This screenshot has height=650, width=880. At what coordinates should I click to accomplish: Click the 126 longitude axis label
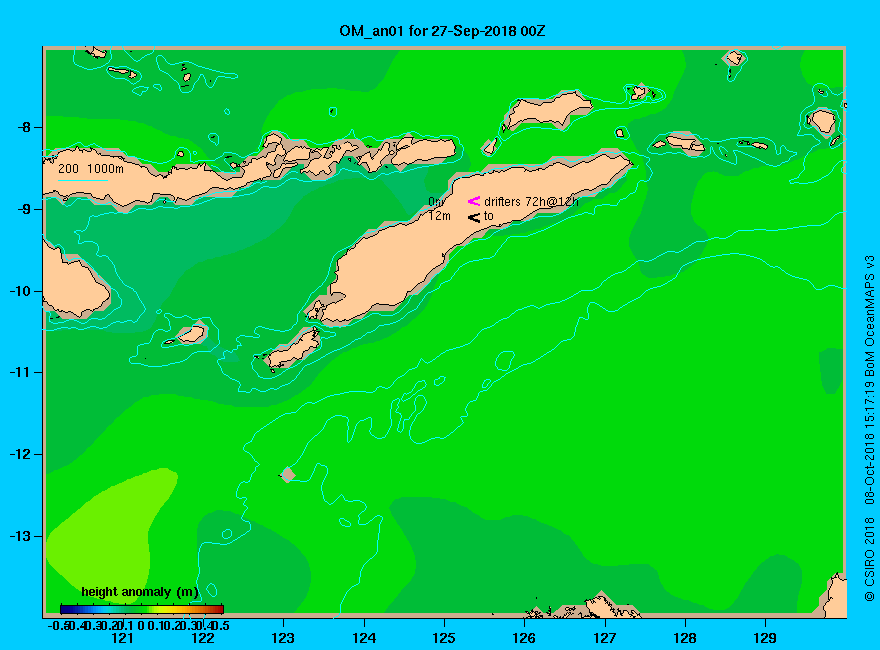[x=524, y=638]
